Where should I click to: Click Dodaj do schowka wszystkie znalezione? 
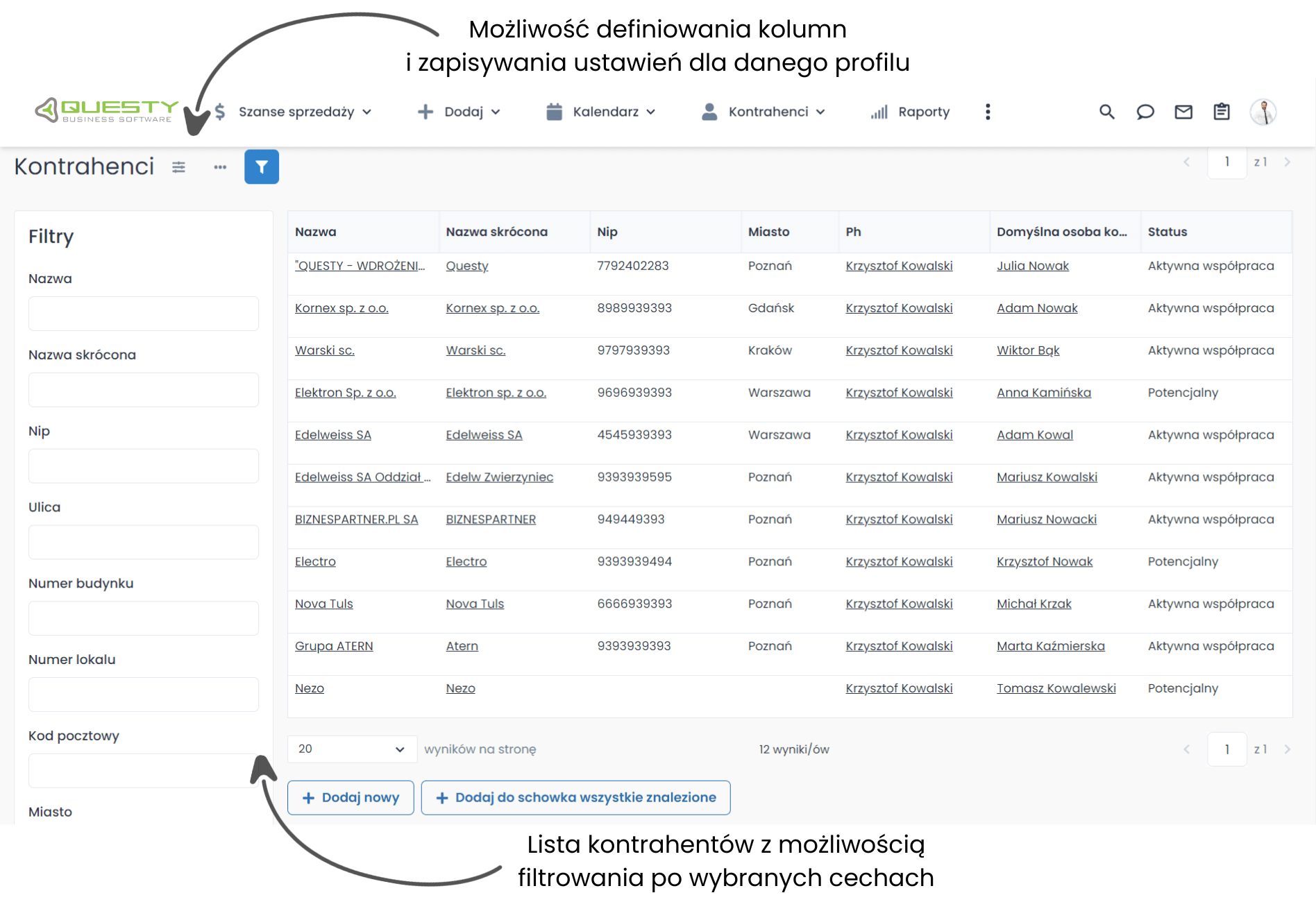tap(575, 798)
